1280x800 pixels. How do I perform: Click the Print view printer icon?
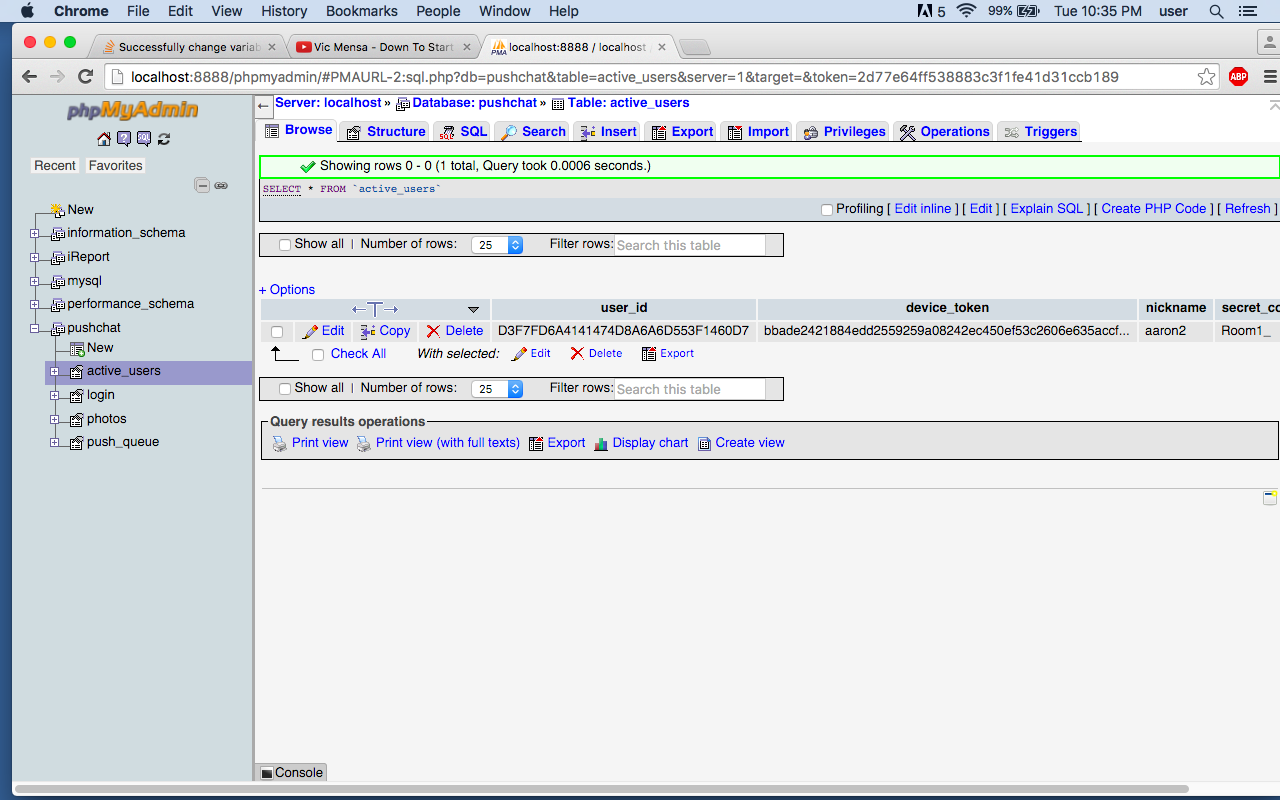pos(280,443)
